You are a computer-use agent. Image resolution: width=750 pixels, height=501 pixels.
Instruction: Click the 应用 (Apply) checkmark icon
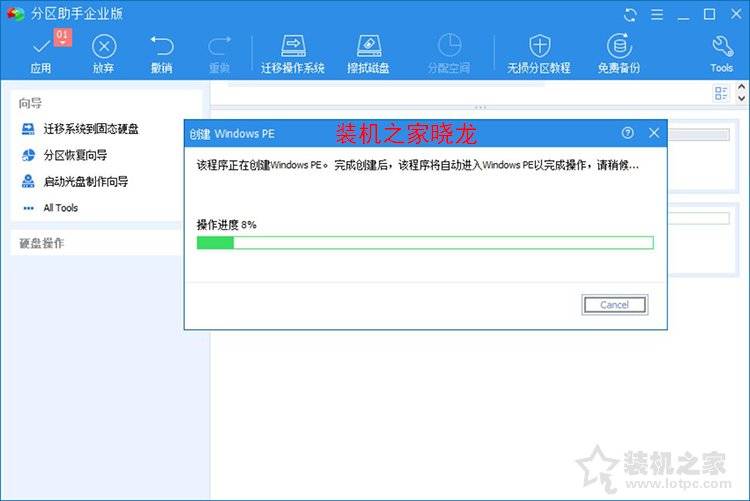[x=40, y=47]
